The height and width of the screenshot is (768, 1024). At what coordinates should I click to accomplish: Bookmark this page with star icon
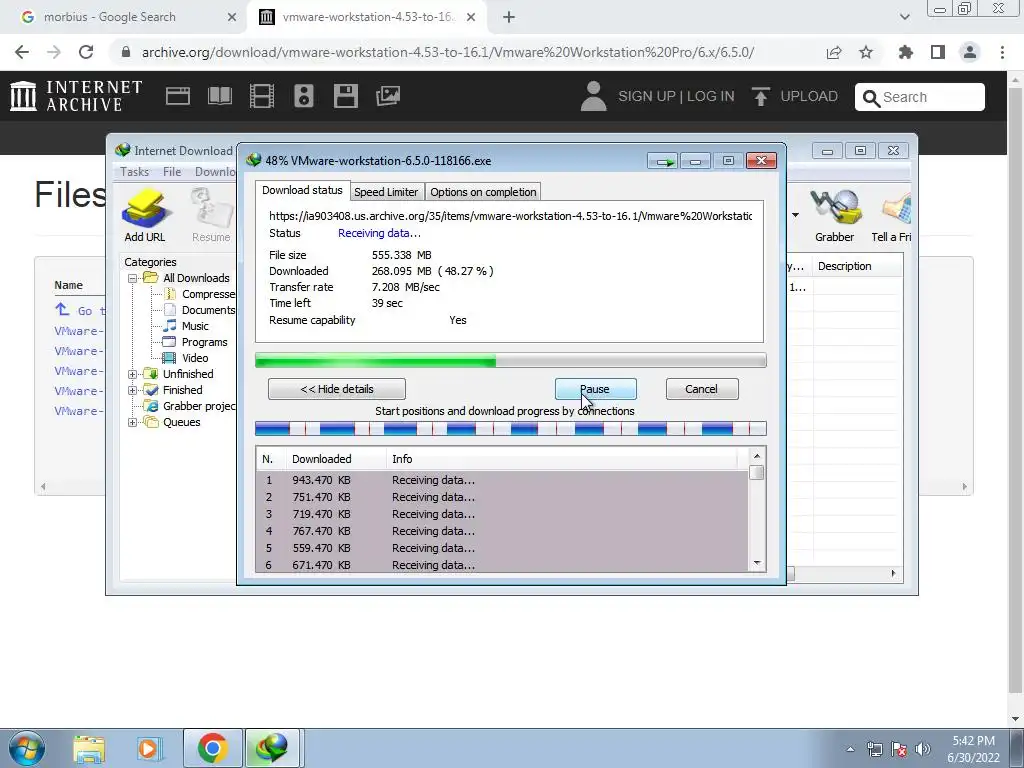[866, 52]
